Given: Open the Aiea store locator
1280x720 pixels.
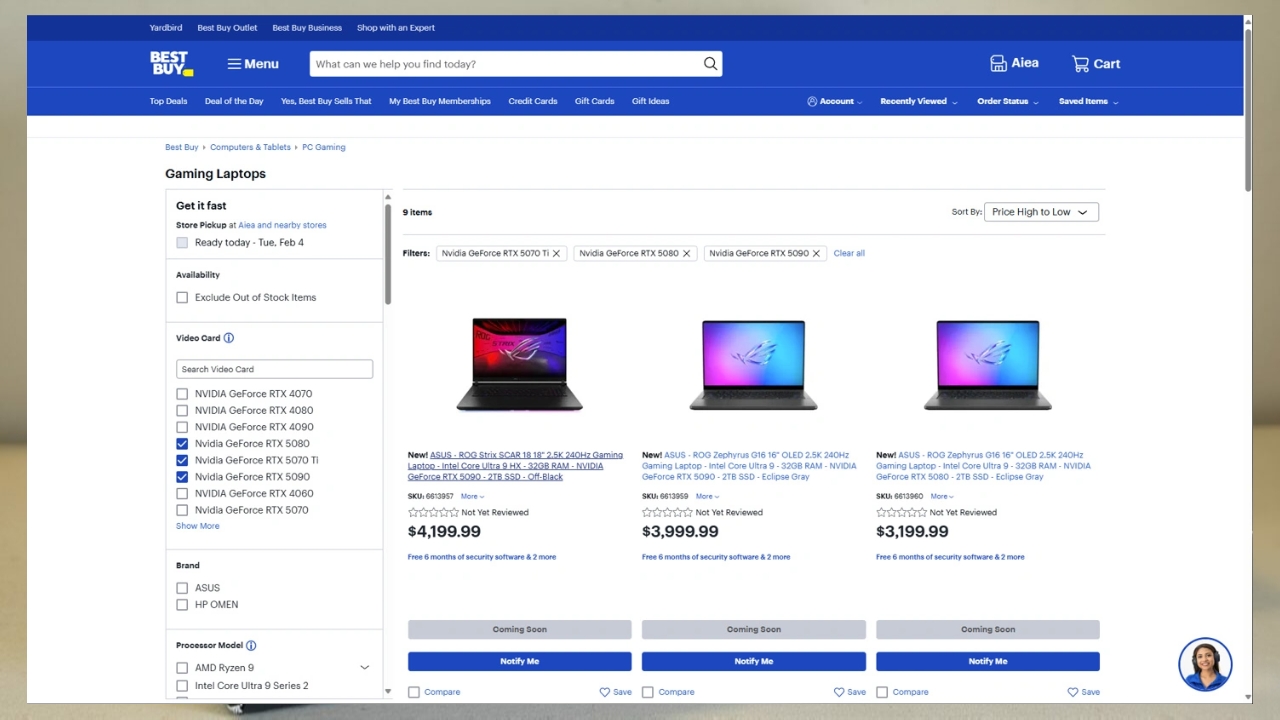Looking at the screenshot, I should [1014, 63].
